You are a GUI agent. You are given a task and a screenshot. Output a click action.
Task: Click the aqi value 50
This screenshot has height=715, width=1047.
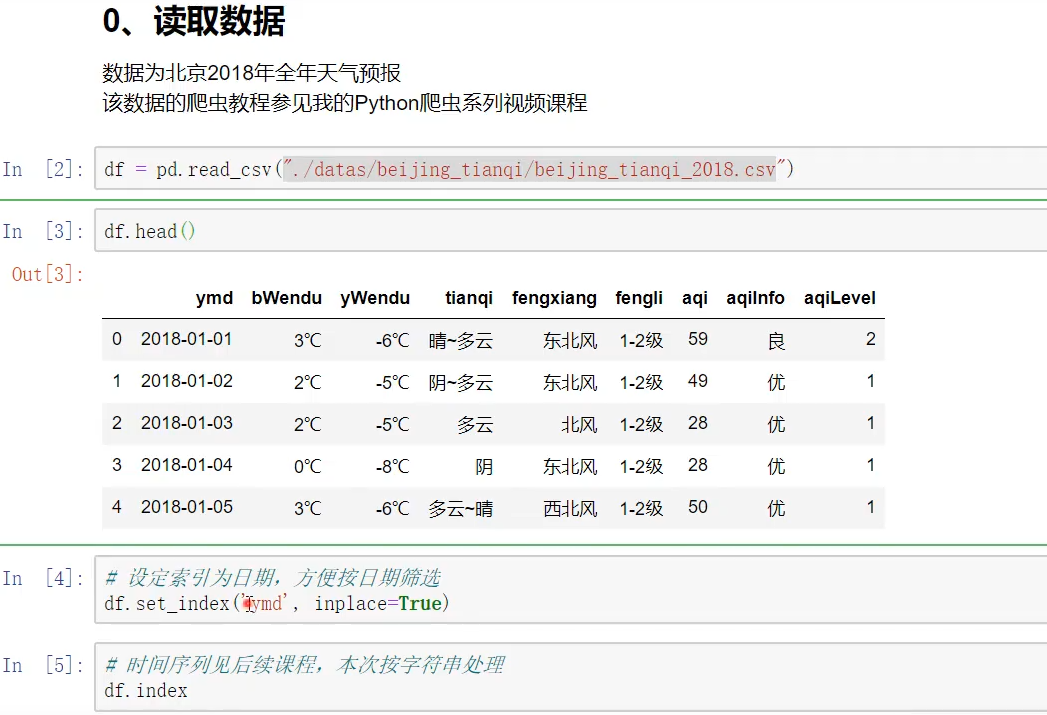tap(698, 507)
